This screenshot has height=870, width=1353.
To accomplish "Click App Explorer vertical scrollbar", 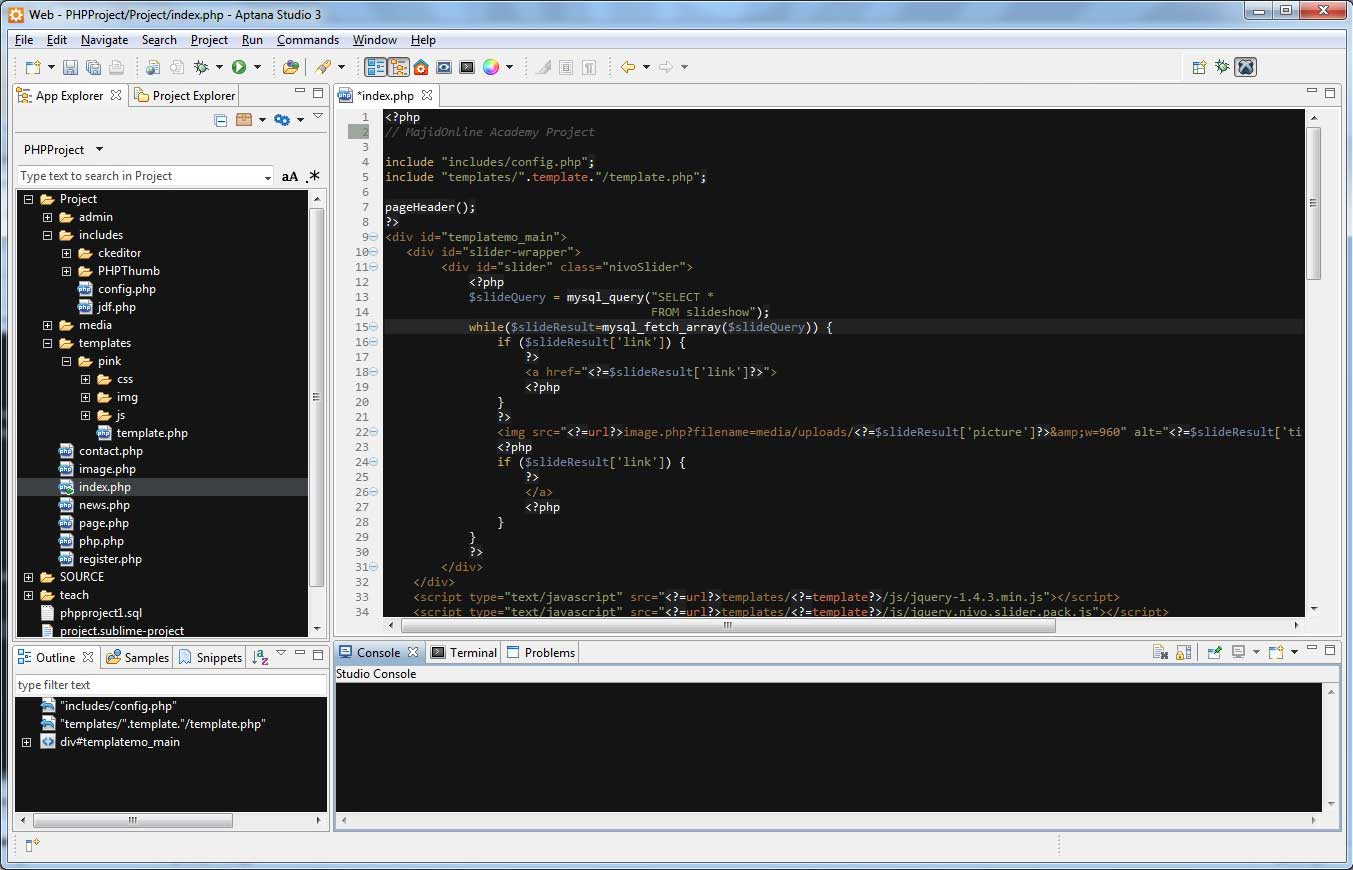I will tap(318, 399).
